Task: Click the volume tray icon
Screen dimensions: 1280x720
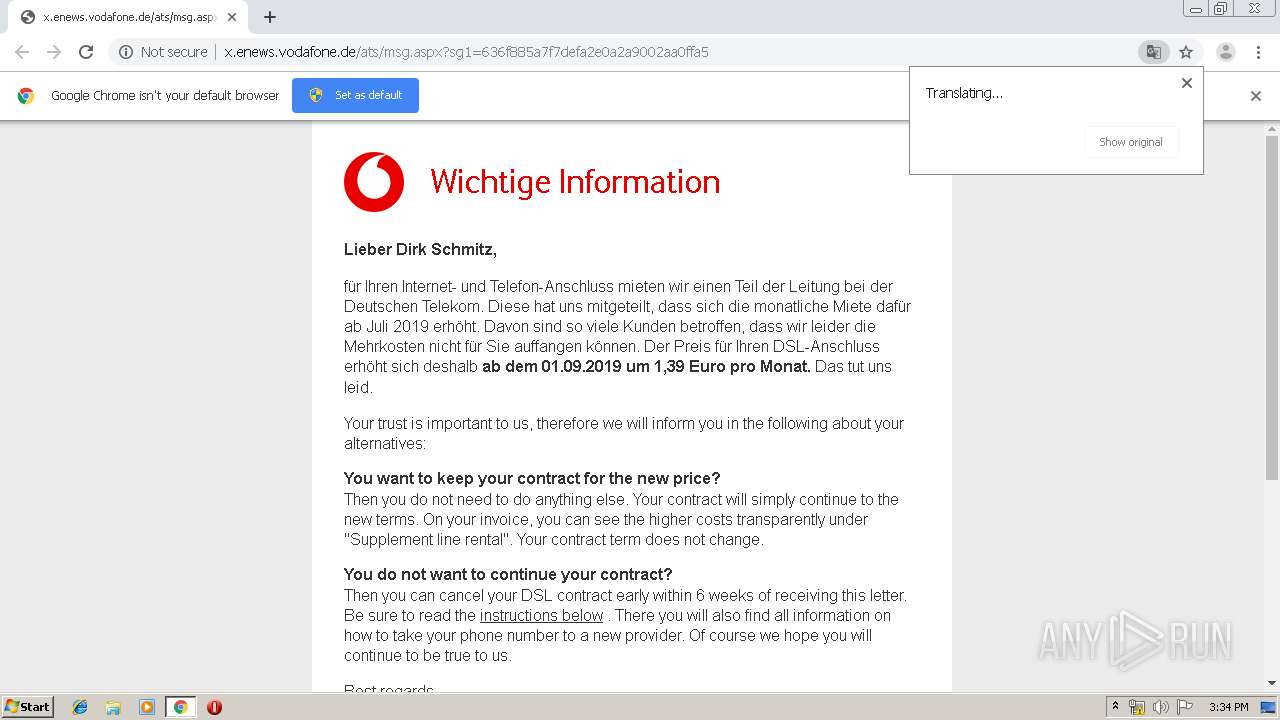Action: point(1161,707)
